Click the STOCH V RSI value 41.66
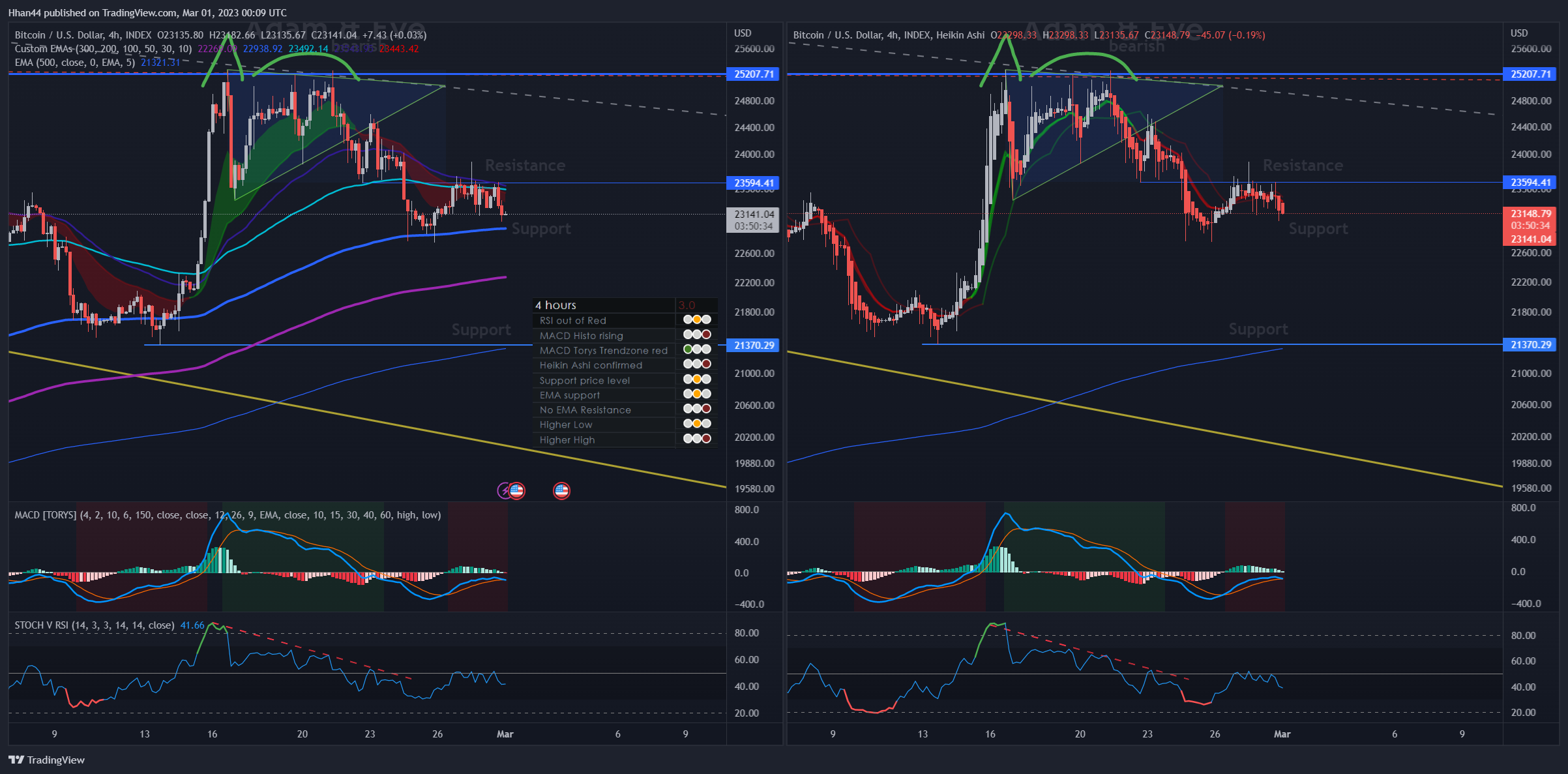 192,625
